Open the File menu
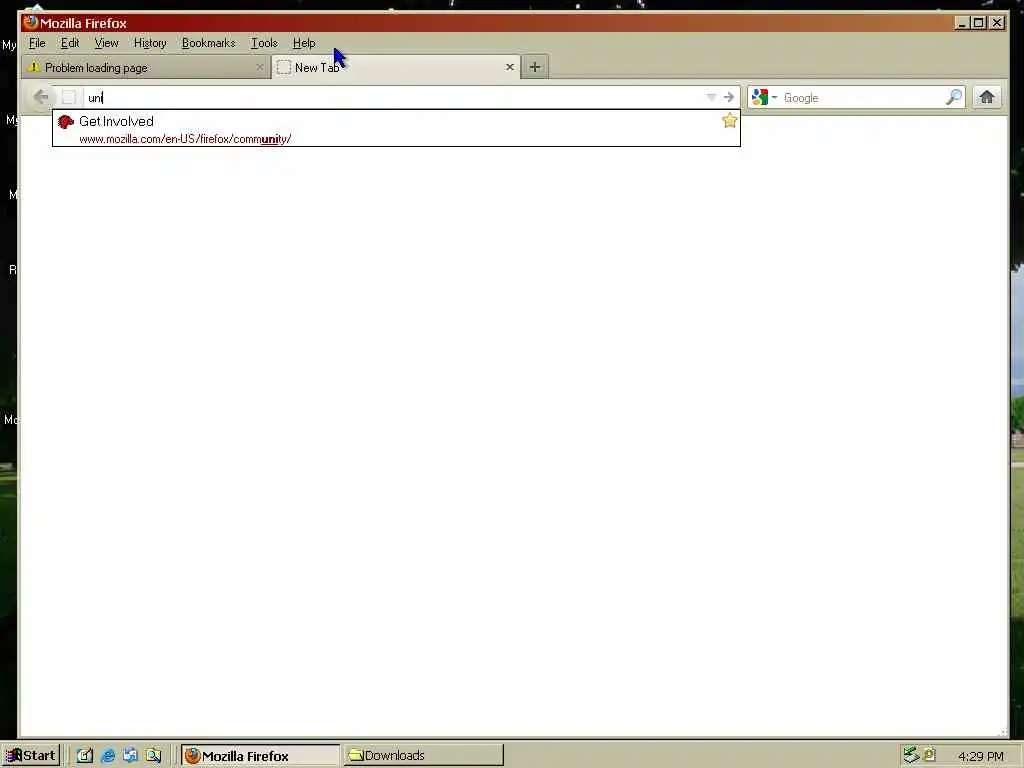The width and height of the screenshot is (1024, 768). 37,43
